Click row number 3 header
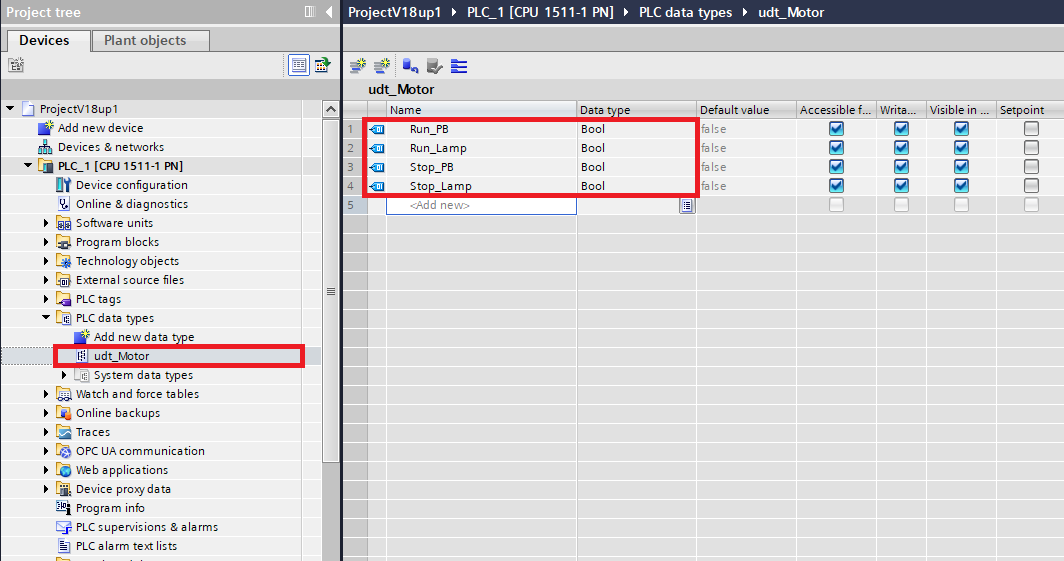Viewport: 1064px width, 561px height. click(355, 167)
